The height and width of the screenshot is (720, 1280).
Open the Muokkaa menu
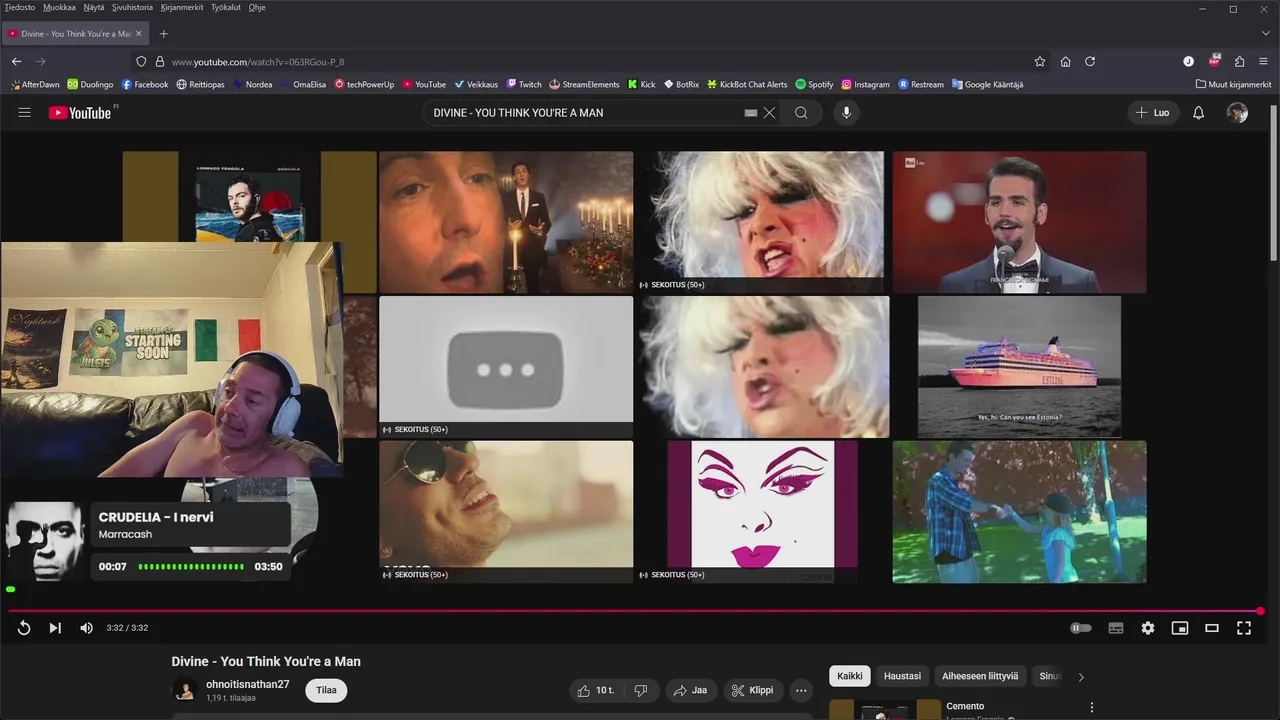pos(59,7)
